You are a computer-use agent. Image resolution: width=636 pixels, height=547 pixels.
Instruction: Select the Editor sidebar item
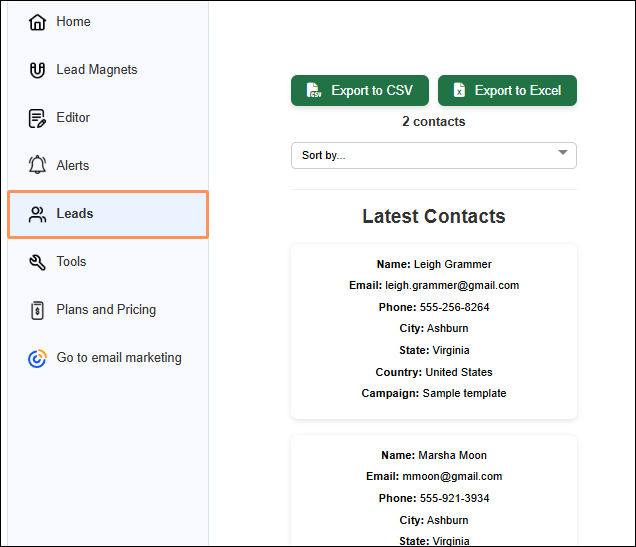tap(73, 118)
